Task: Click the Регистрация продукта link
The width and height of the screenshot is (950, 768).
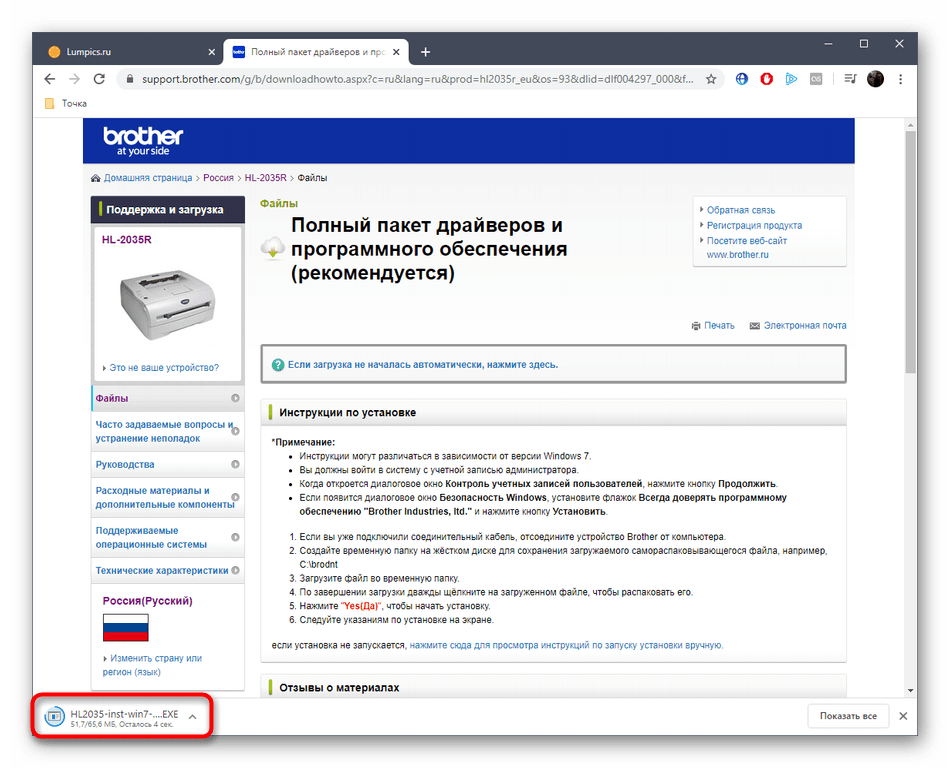Action: (754, 225)
